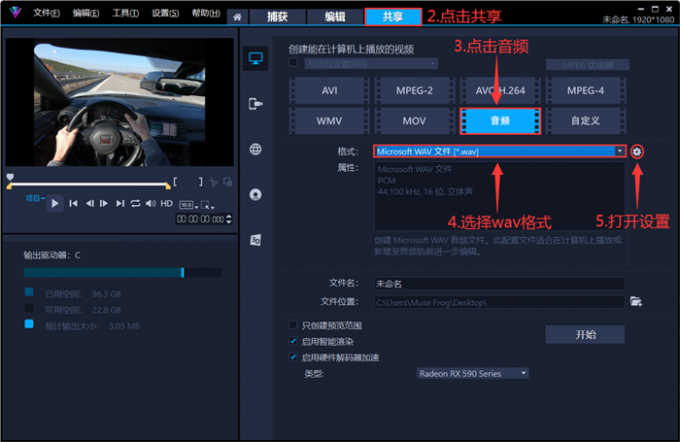Open audio format settings gear icon
Image resolution: width=680 pixels, height=442 pixels.
637,151
